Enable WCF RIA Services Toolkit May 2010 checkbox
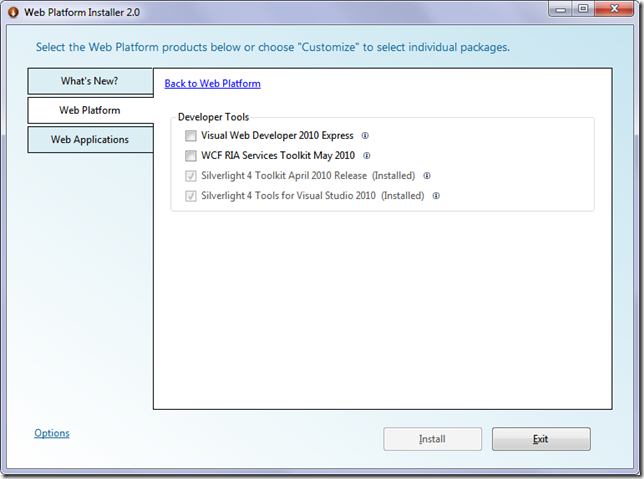Image resolution: width=644 pixels, height=479 pixels. [191, 156]
